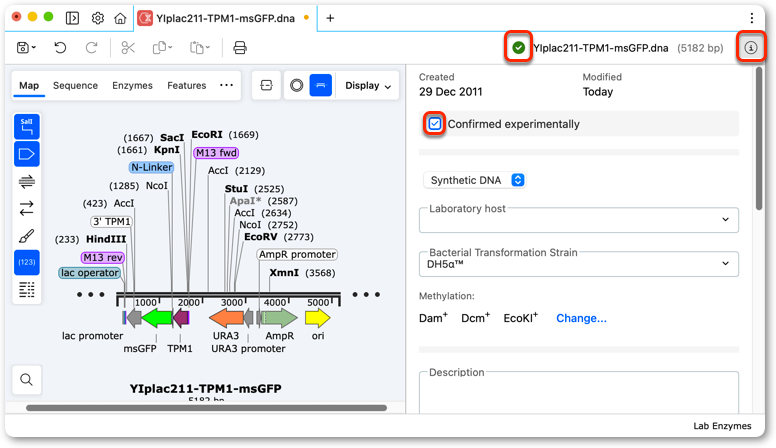
Task: Select the feature color brush icon
Action: tap(27, 236)
